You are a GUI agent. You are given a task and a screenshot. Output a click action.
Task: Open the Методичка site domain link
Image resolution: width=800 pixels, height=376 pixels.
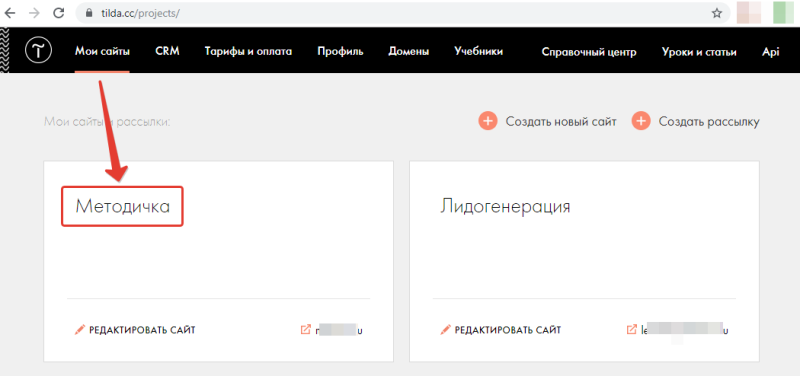(338, 330)
